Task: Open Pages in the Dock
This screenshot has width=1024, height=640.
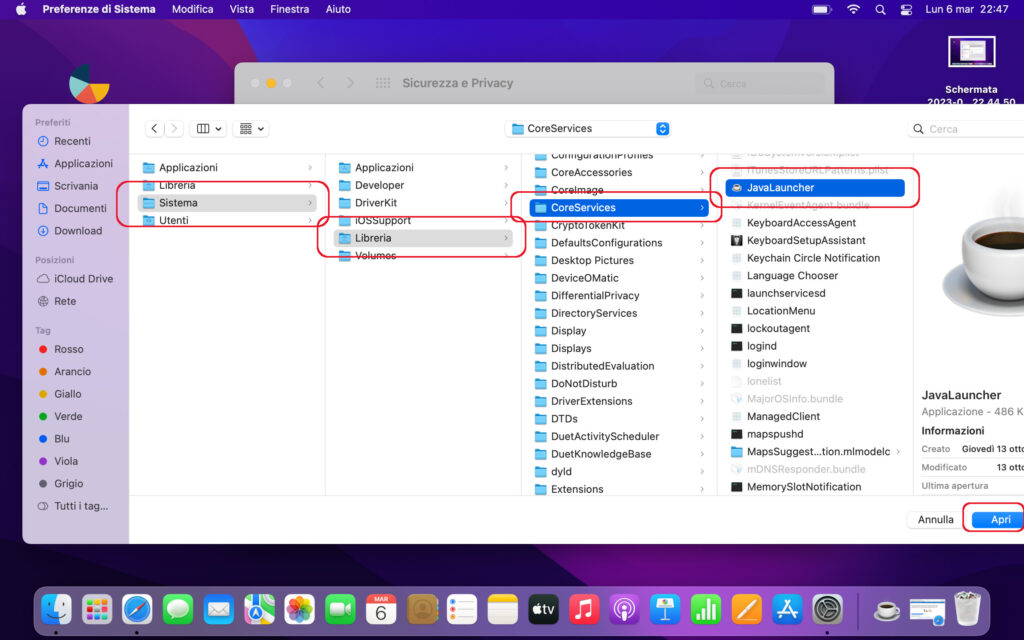Action: coord(746,610)
